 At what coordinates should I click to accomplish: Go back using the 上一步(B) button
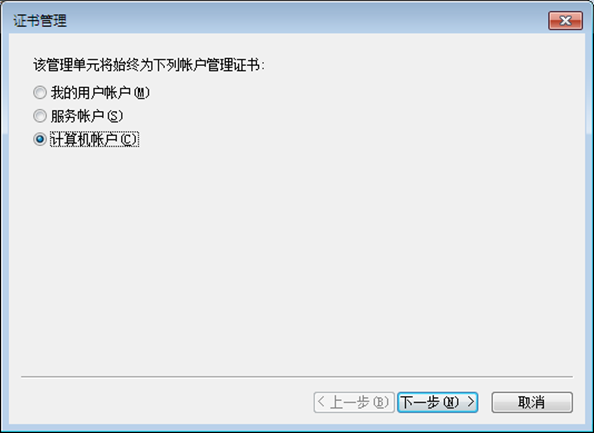[x=354, y=402]
